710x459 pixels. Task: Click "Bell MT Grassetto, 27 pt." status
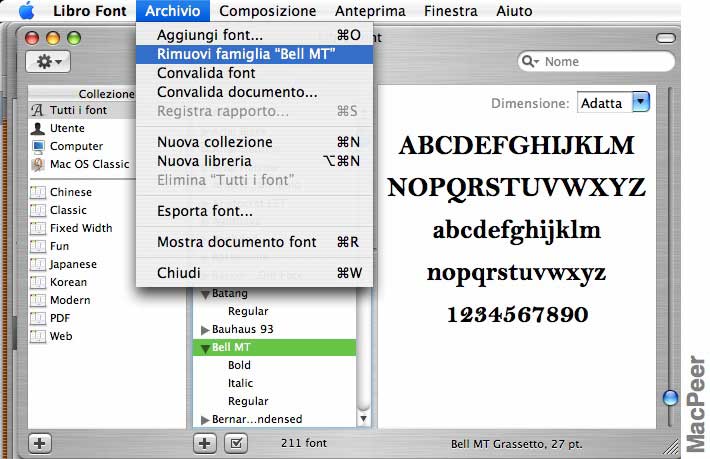click(x=517, y=444)
